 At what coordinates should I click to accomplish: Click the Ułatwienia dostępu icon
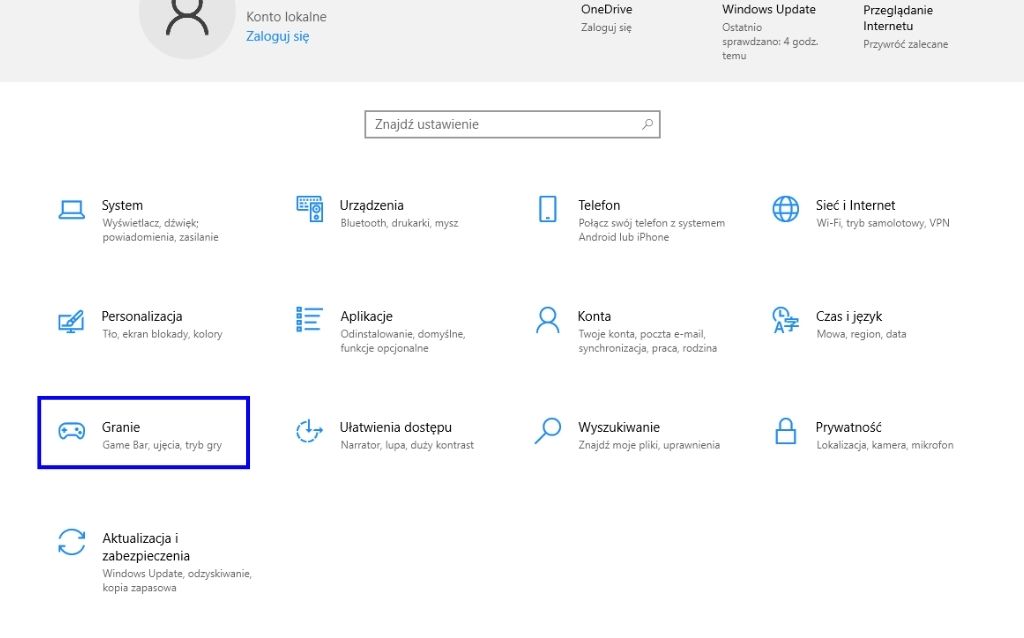309,431
